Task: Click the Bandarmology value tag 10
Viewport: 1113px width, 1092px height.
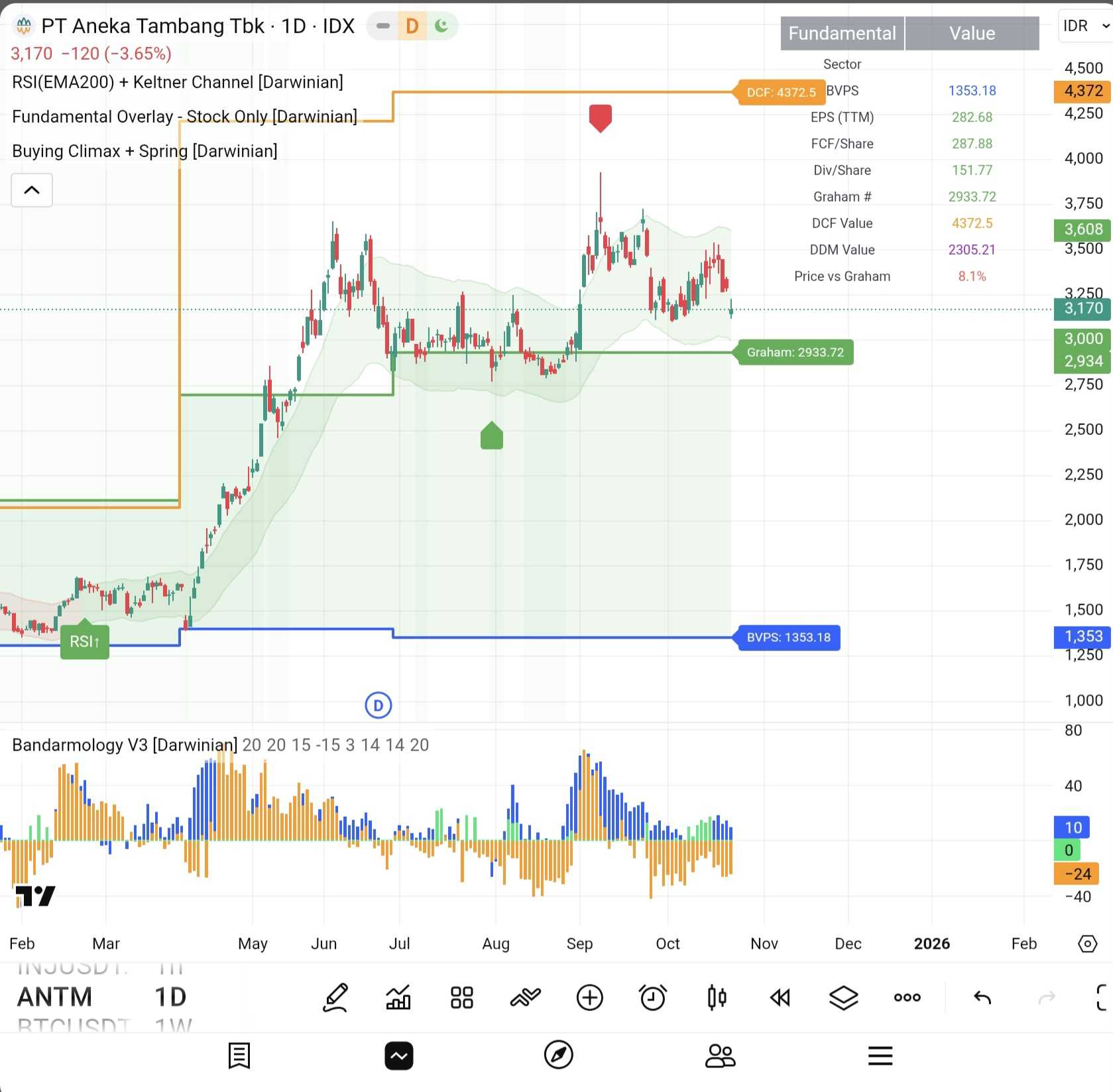Action: tap(1072, 827)
